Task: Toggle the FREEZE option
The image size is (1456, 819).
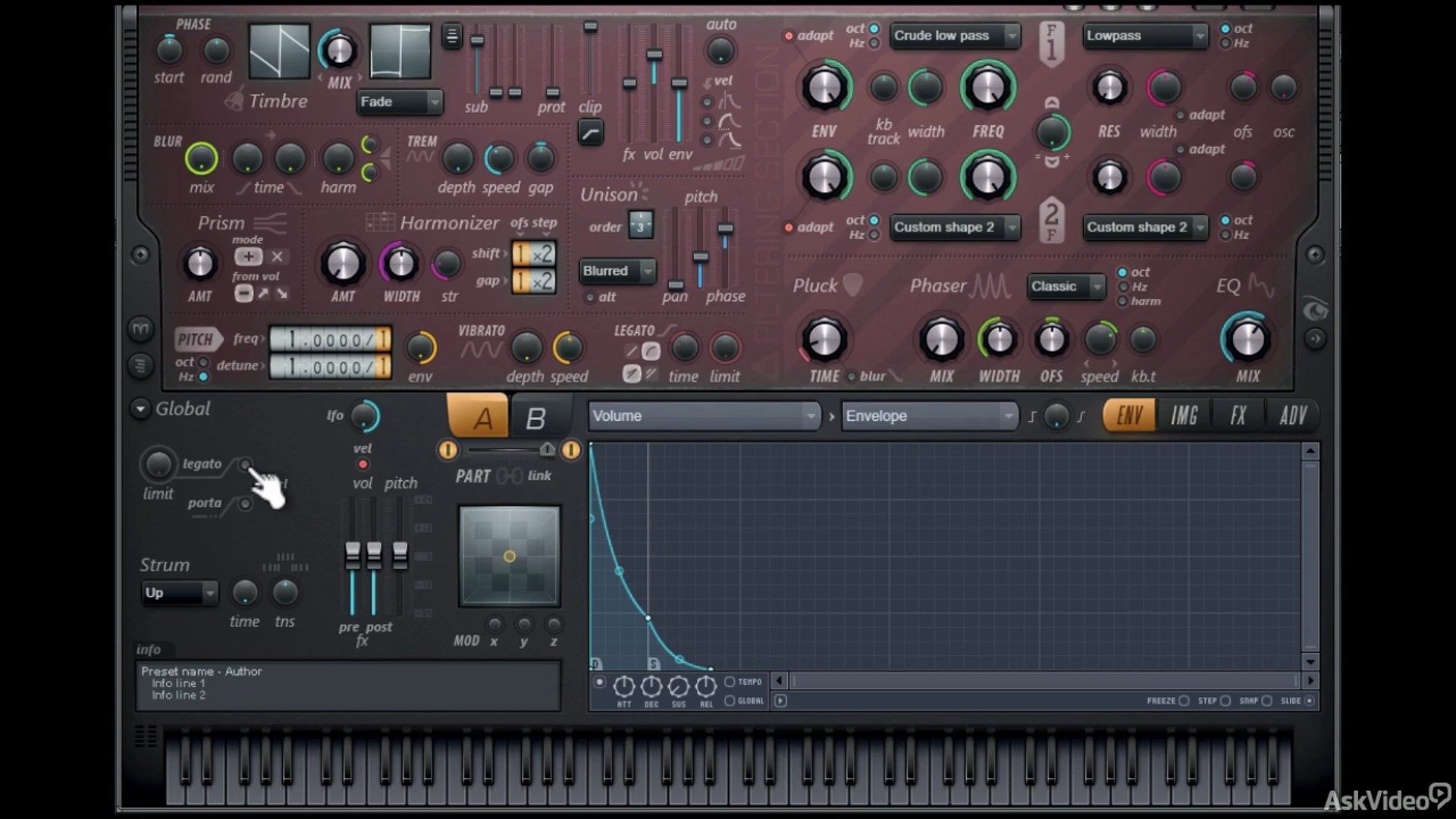Action: pos(1184,701)
